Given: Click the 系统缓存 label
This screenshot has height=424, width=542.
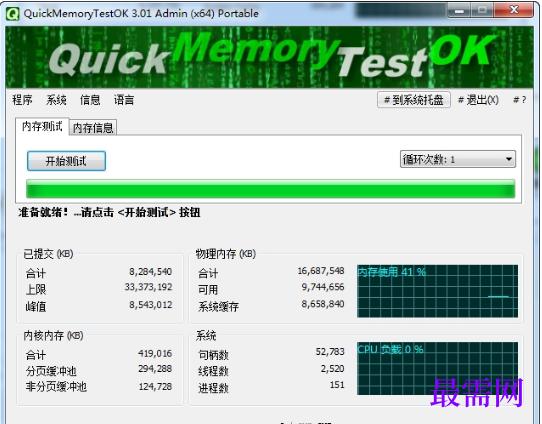Looking at the screenshot, I should [x=218, y=307].
